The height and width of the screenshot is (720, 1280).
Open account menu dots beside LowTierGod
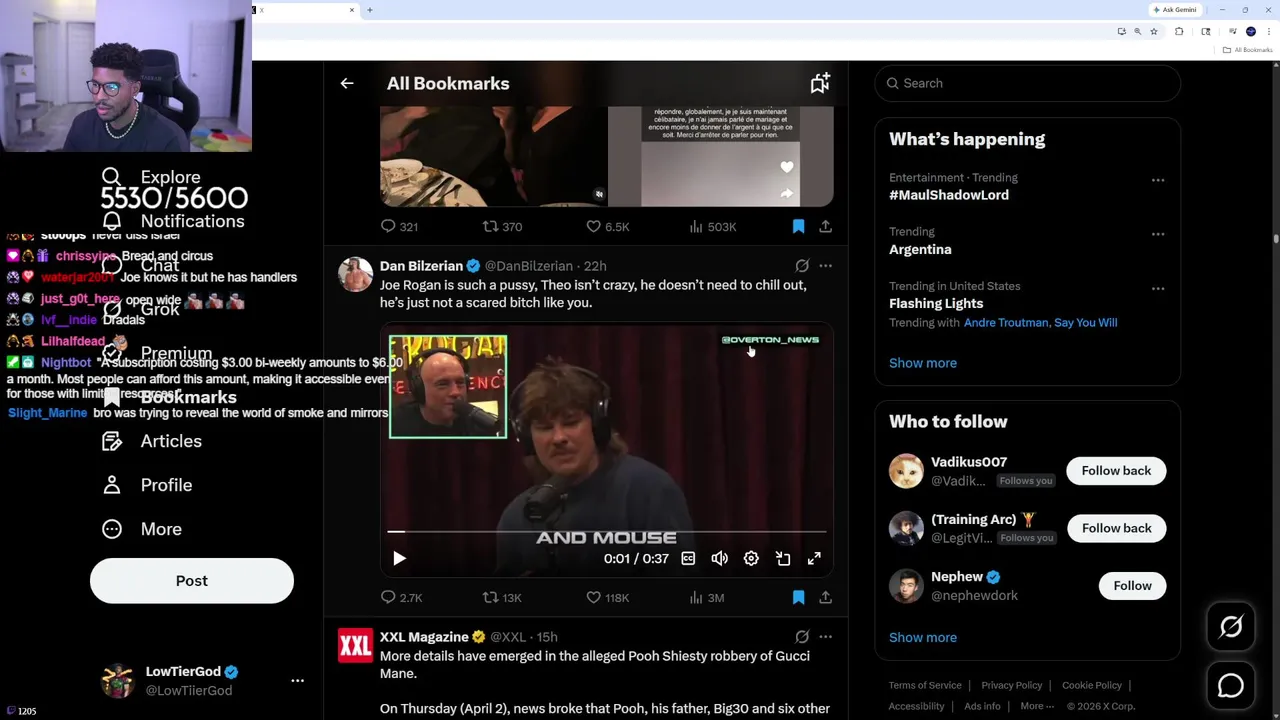coord(297,681)
